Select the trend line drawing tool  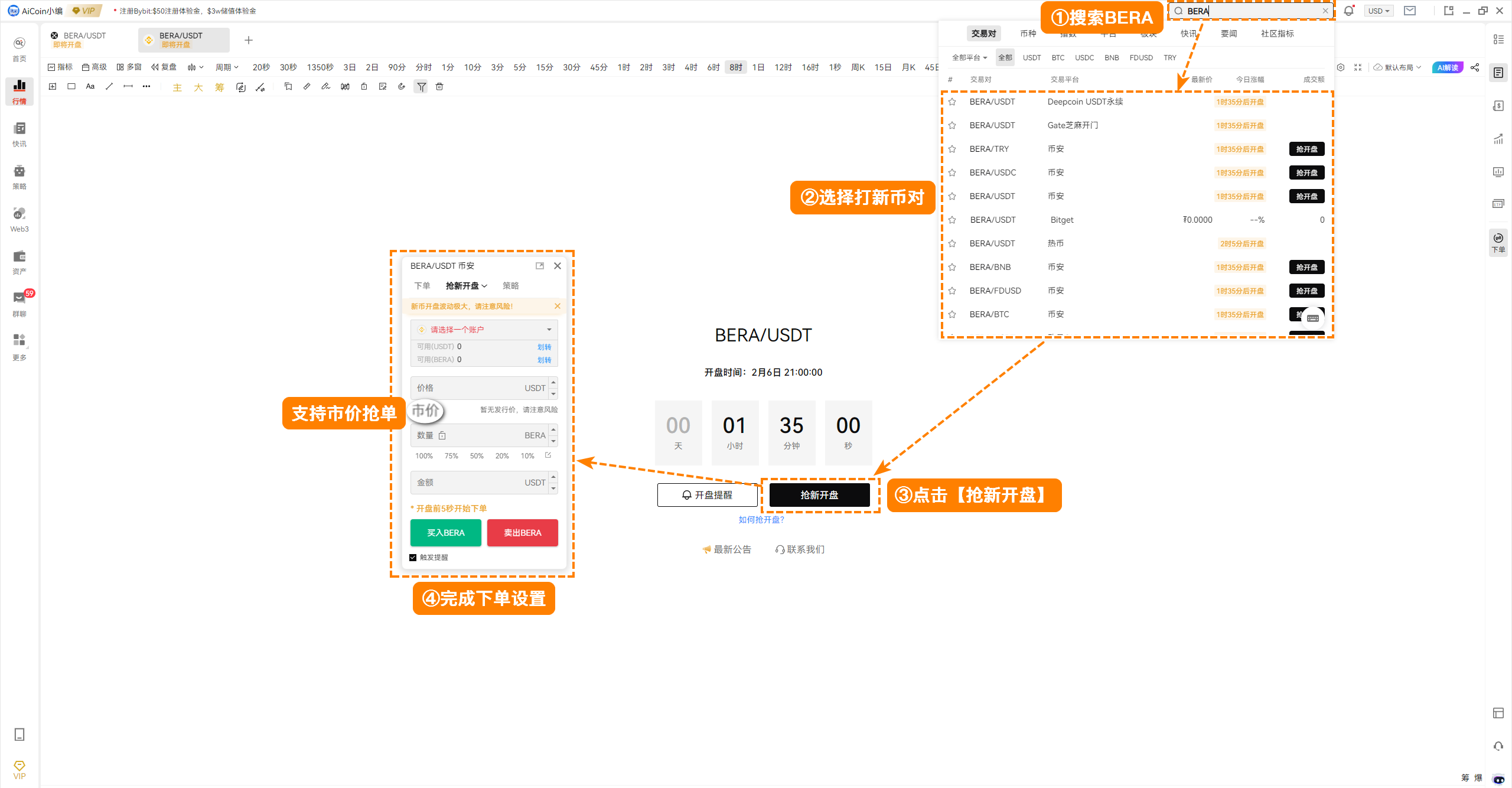pos(109,86)
